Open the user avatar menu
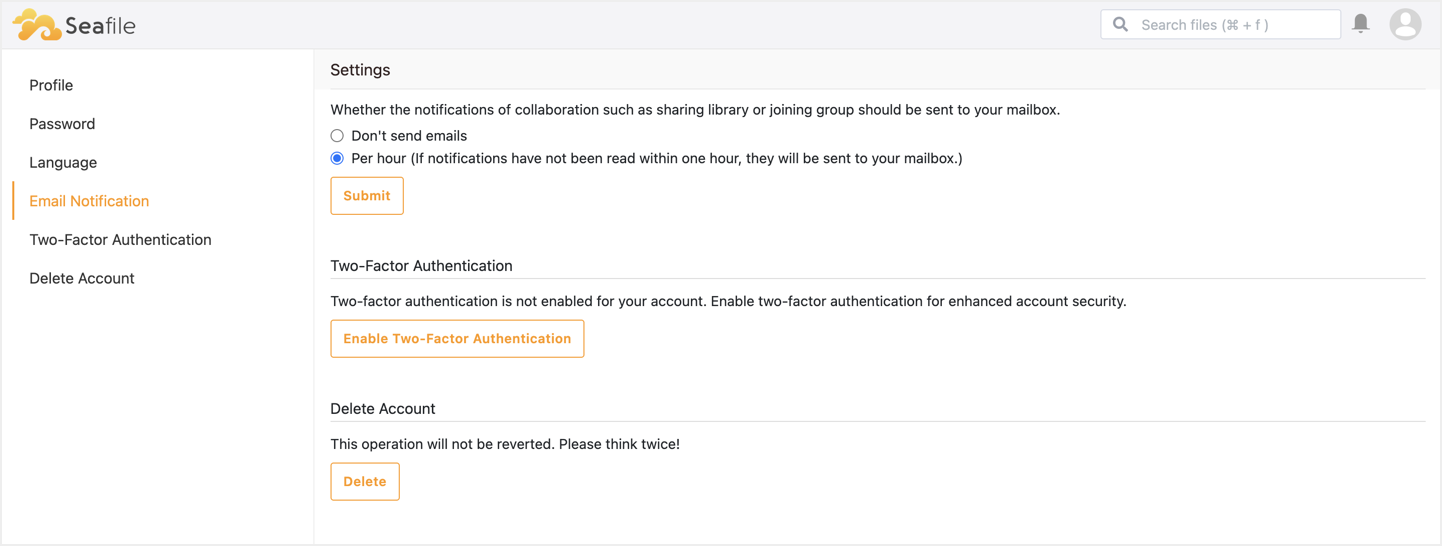 (x=1405, y=24)
